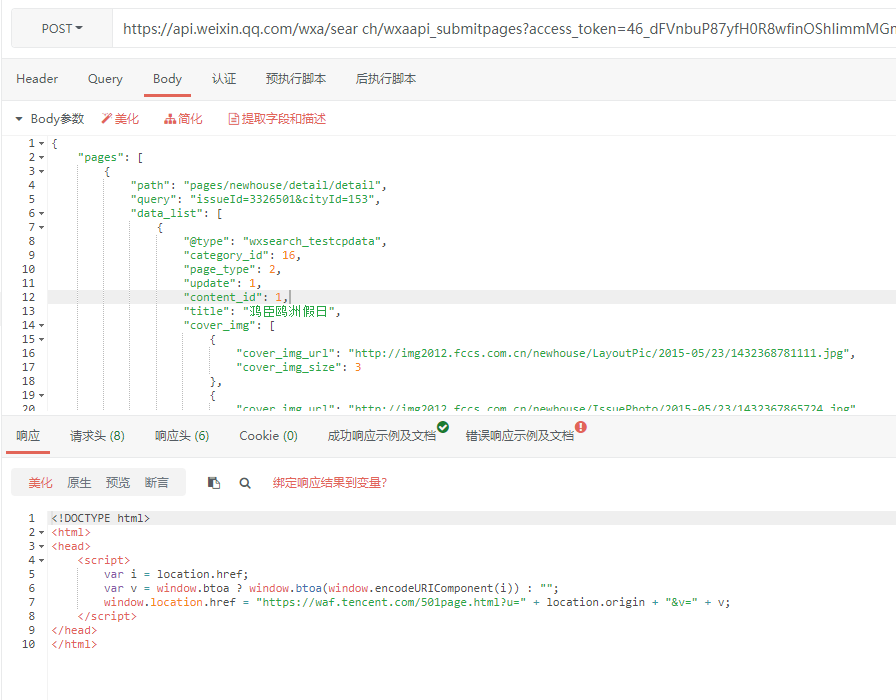Fold the object at request line 7
Viewport: 896px width, 700px height.
coord(42,227)
